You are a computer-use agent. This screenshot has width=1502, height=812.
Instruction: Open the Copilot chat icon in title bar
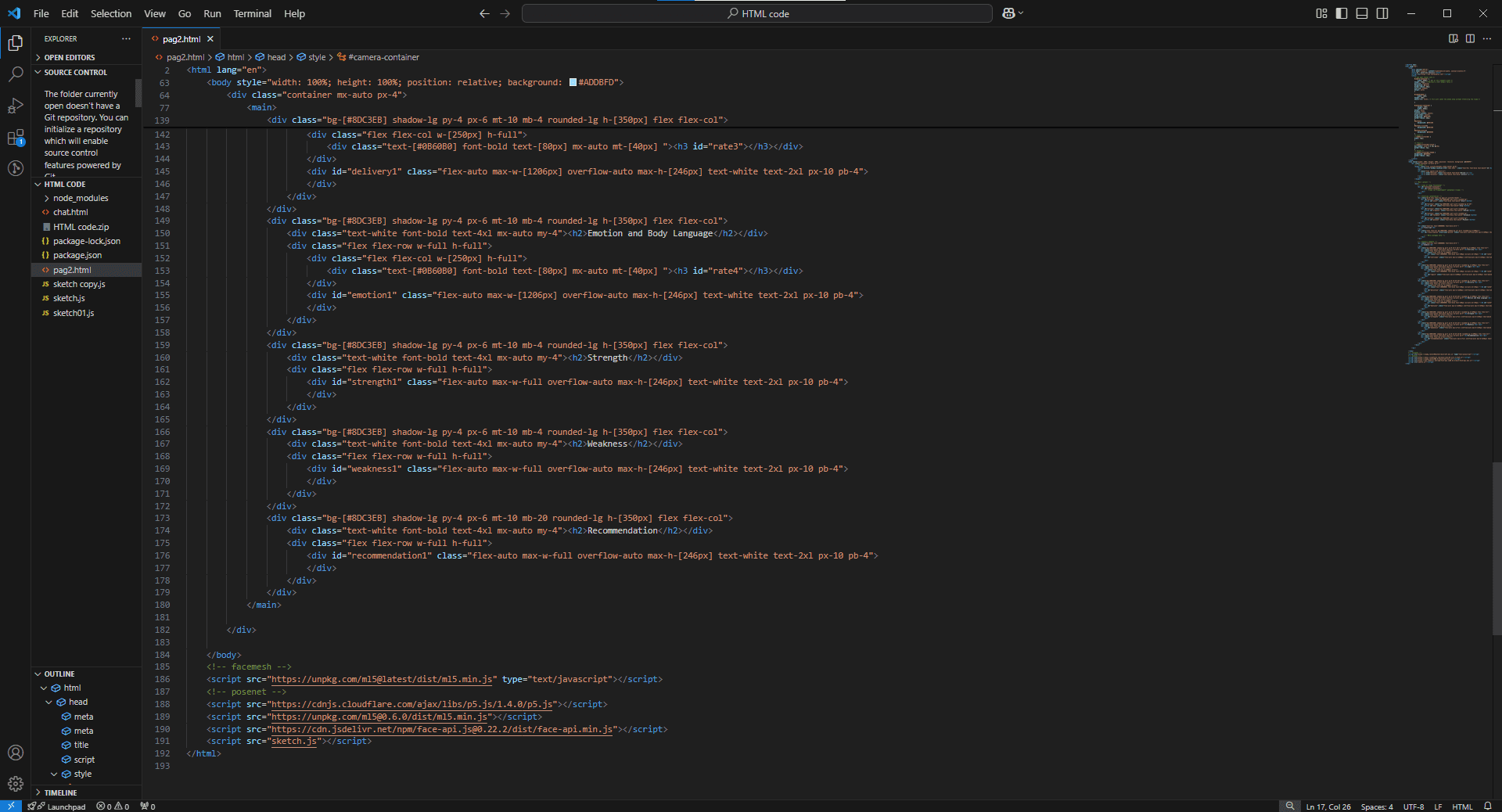click(1008, 13)
